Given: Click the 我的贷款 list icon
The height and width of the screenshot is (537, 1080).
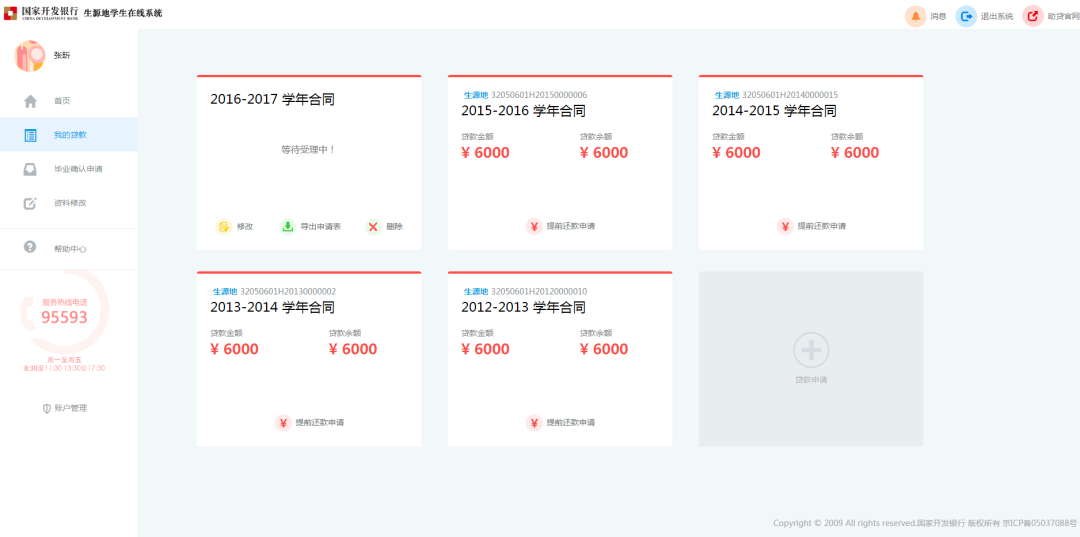Looking at the screenshot, I should point(30,135).
